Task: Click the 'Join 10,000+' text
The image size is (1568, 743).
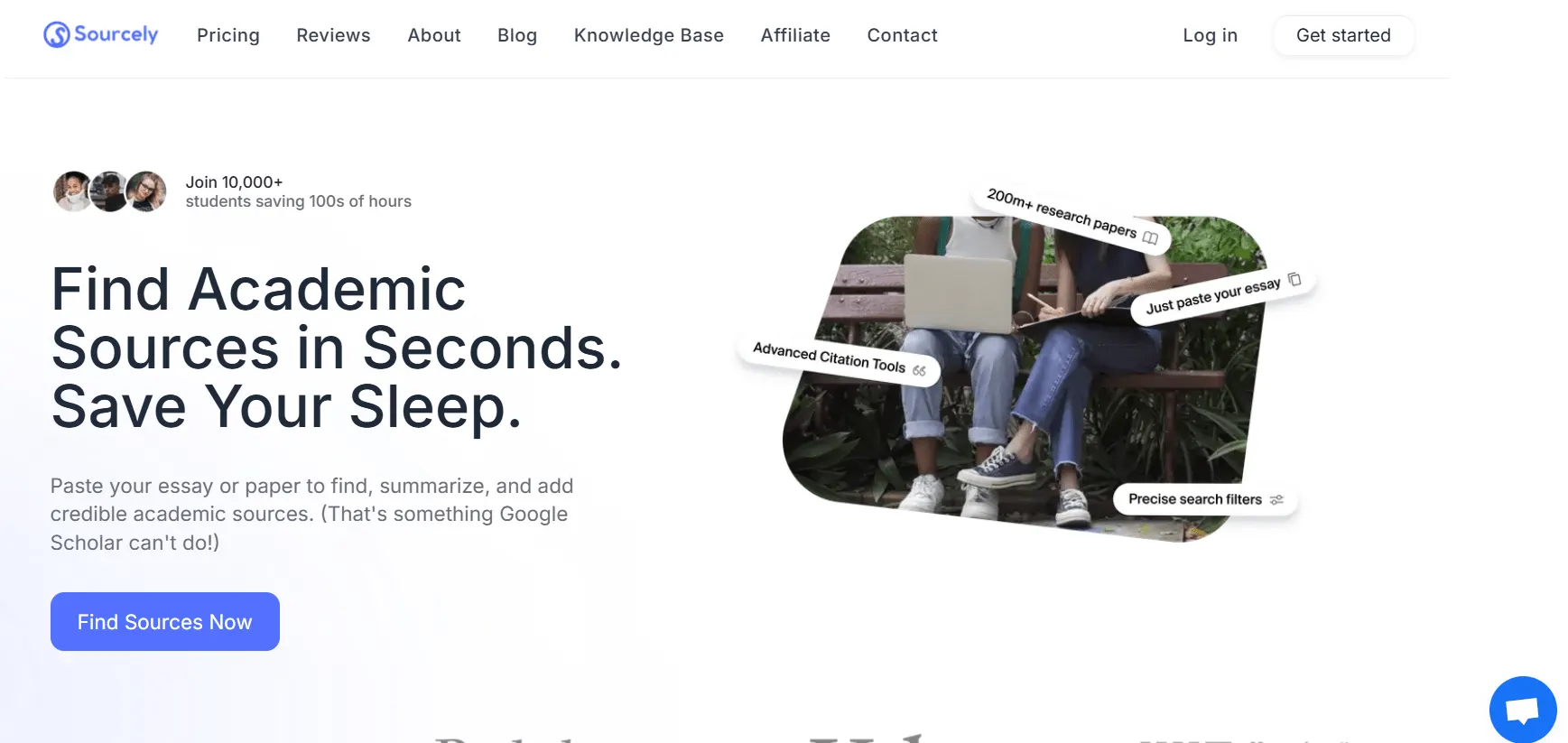Action: click(x=234, y=182)
